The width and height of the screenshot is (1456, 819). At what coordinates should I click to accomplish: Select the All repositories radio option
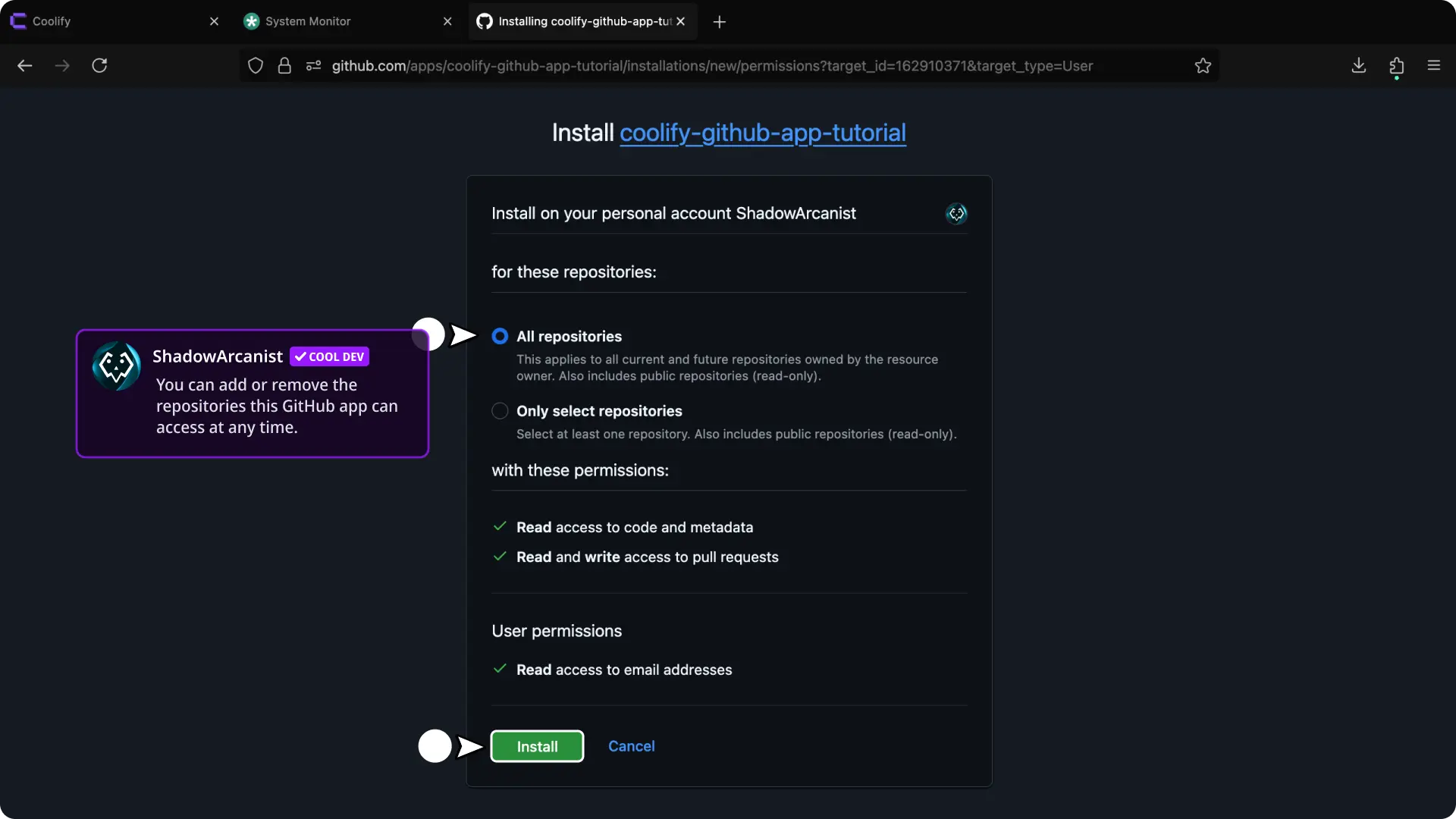point(500,336)
